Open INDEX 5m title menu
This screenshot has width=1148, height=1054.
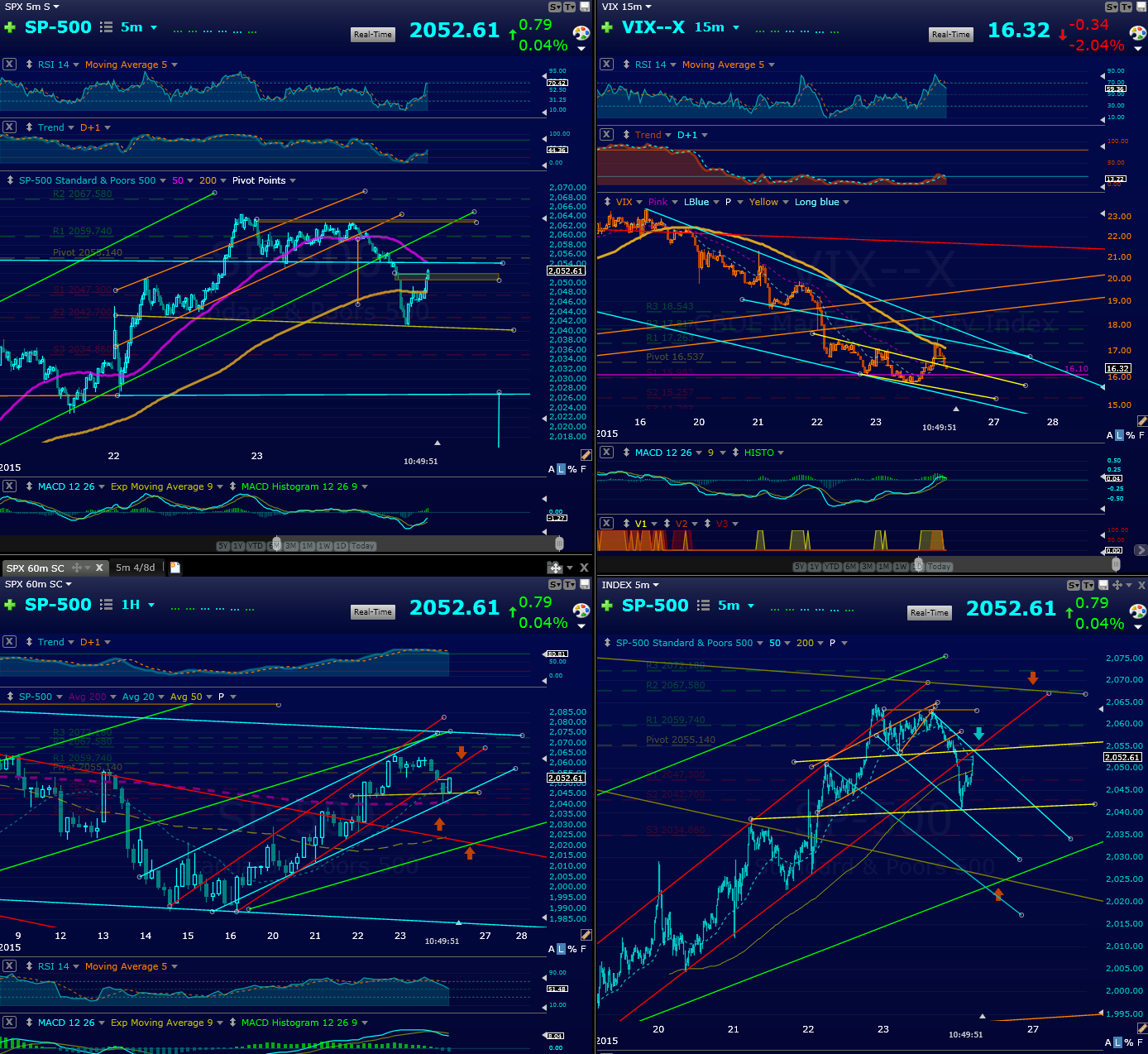[x=630, y=585]
